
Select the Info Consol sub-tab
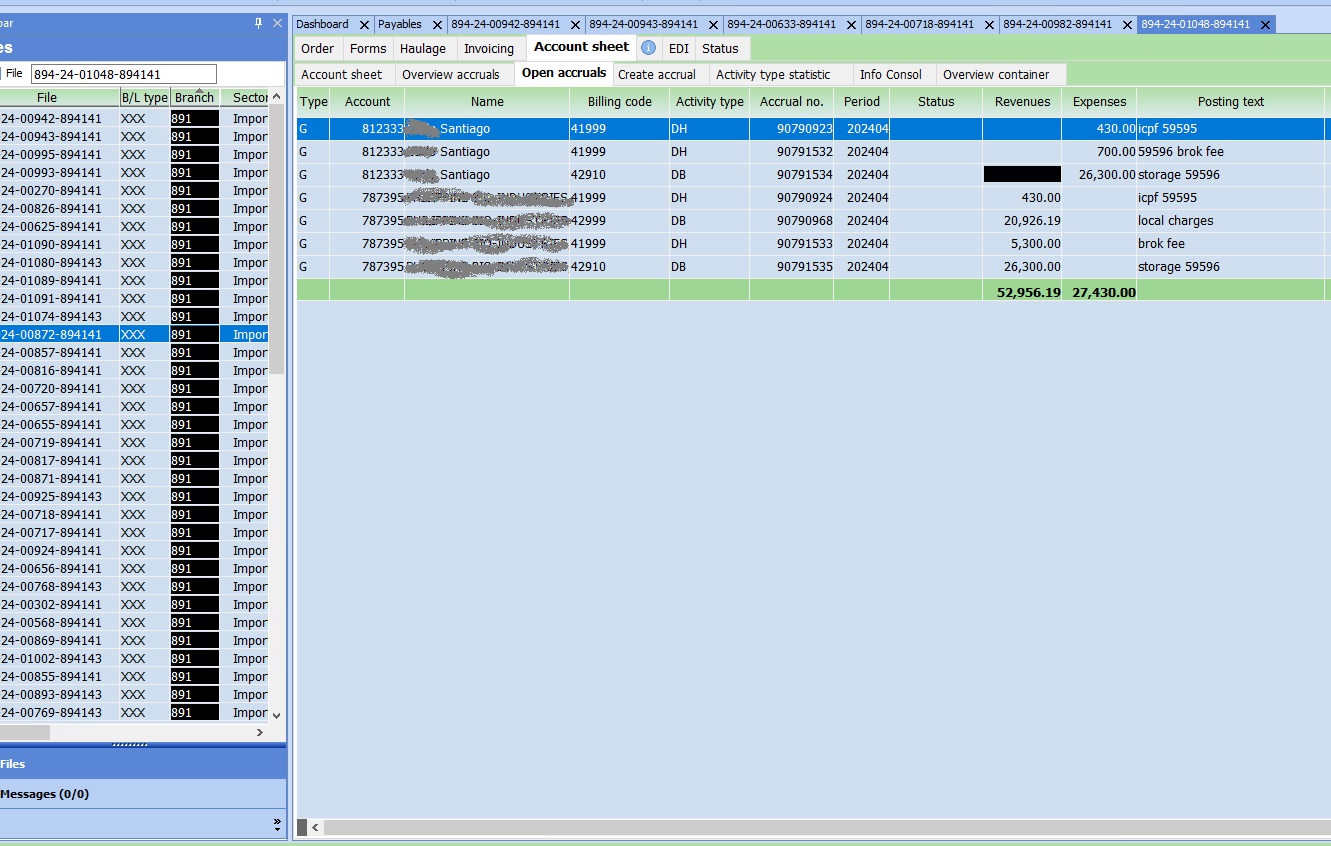pos(891,74)
